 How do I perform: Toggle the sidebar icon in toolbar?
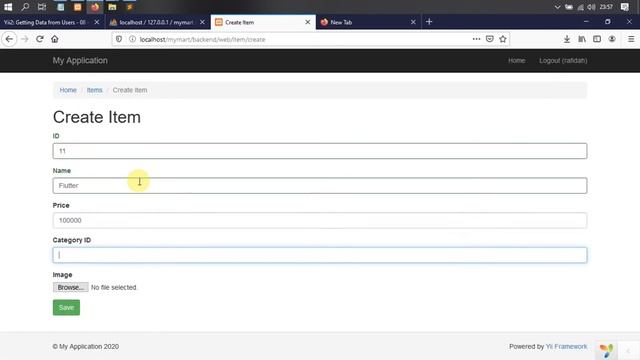(x=597, y=39)
